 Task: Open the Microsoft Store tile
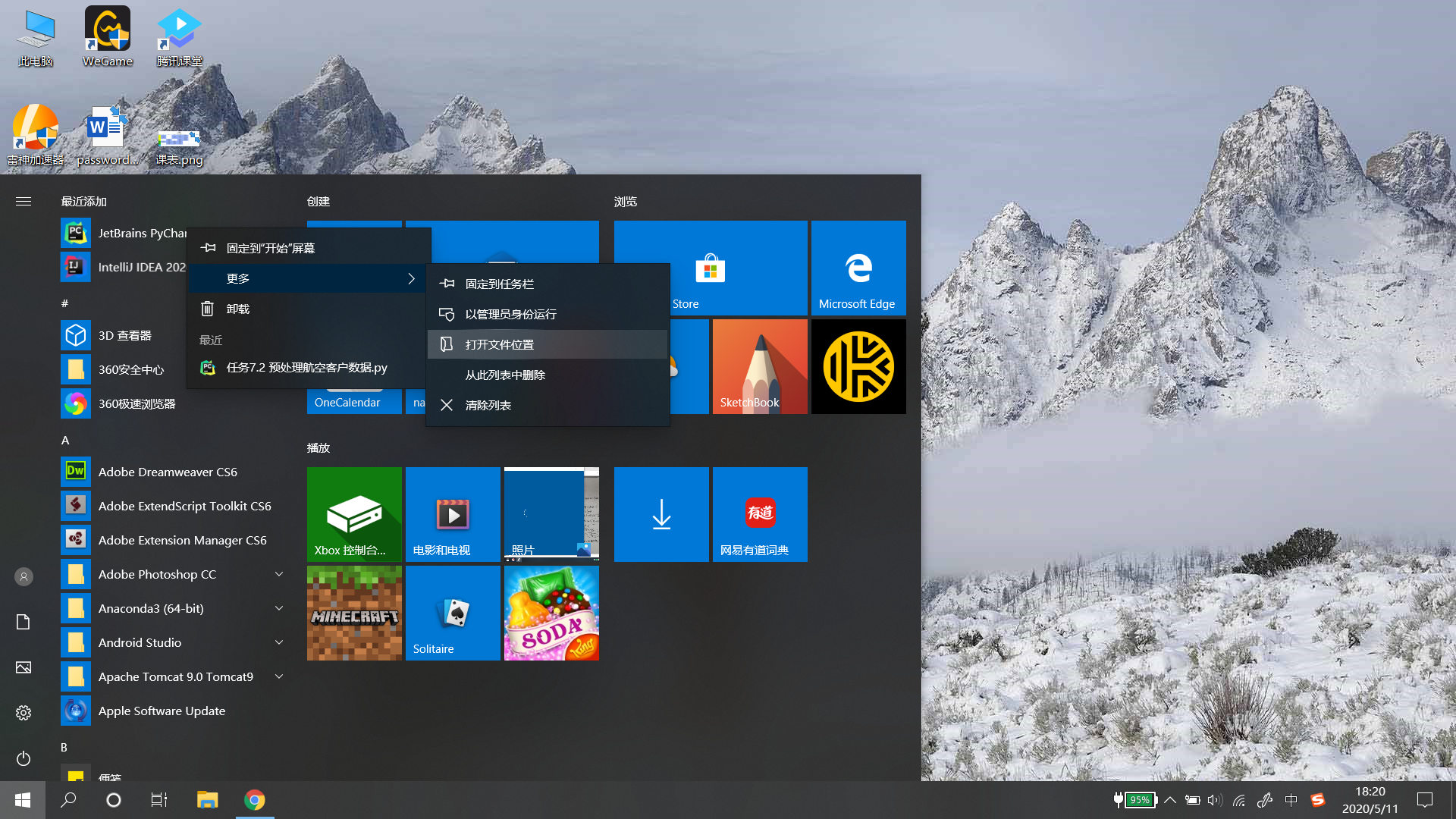[x=711, y=268]
